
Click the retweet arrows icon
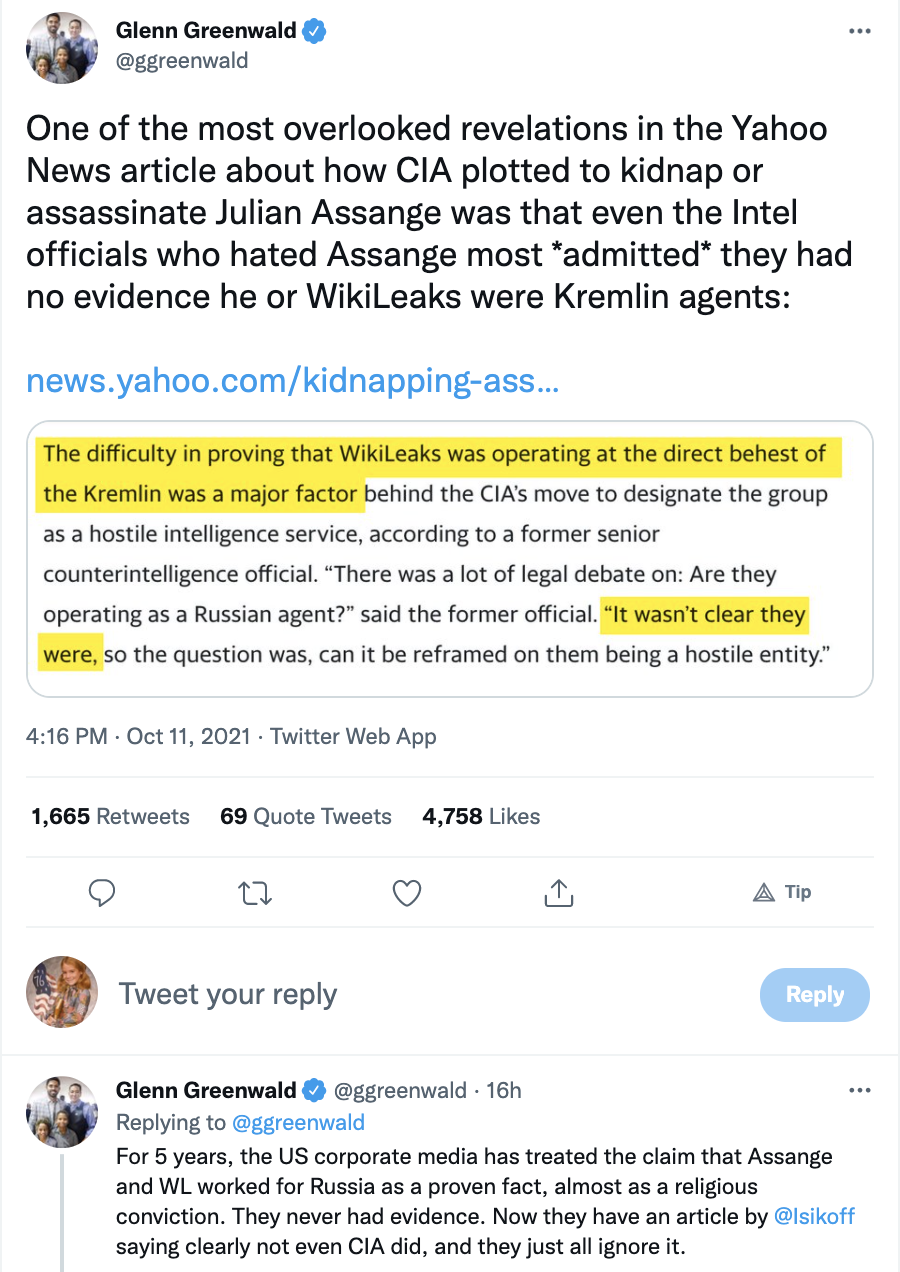[x=256, y=892]
